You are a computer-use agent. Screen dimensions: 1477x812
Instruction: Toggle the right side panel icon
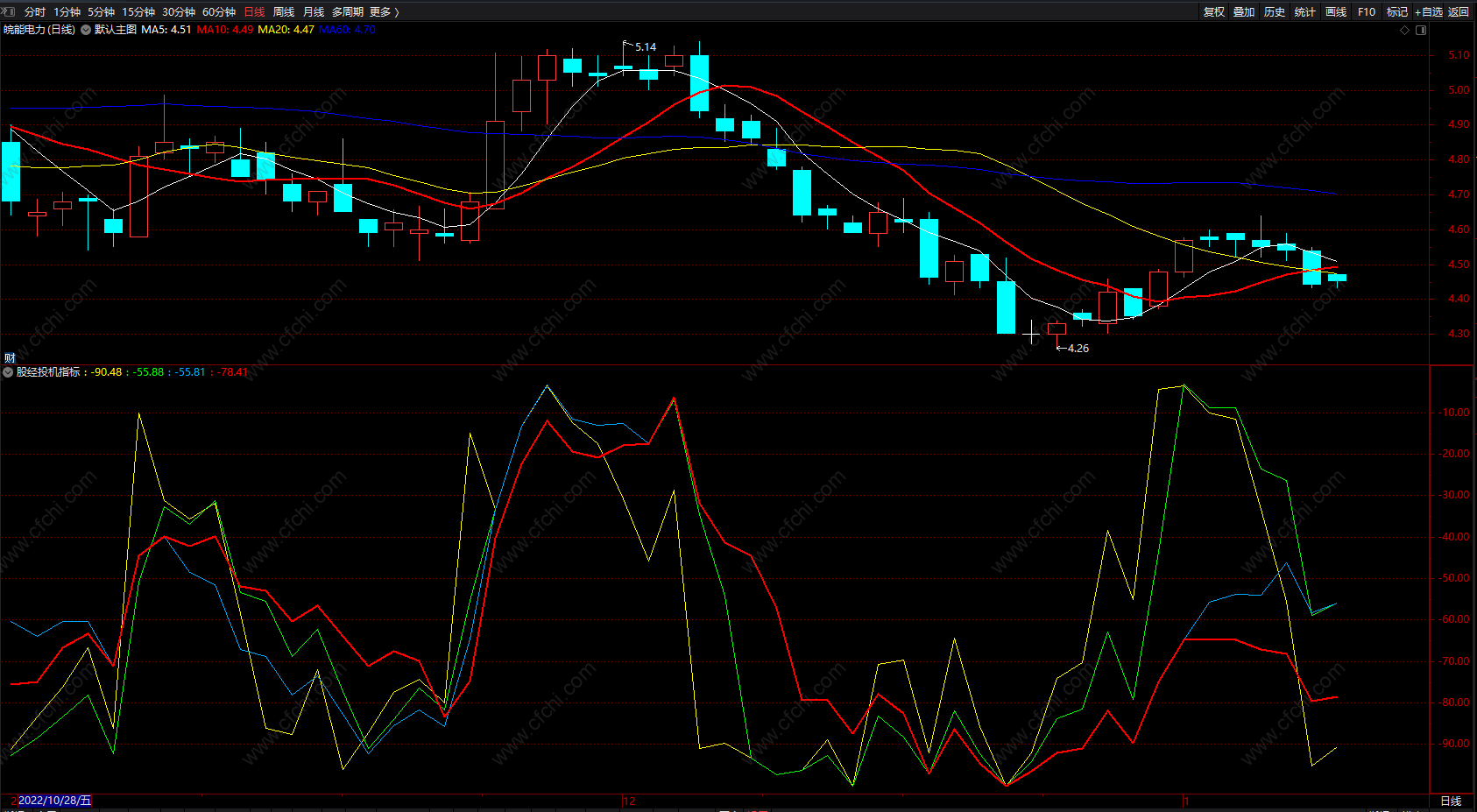coord(1421,30)
